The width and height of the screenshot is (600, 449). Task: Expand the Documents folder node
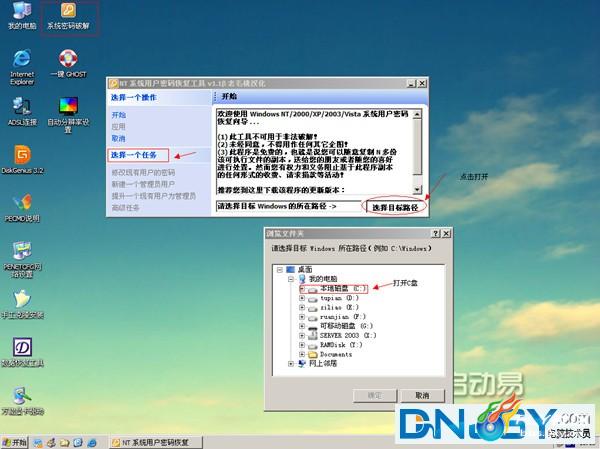click(302, 354)
